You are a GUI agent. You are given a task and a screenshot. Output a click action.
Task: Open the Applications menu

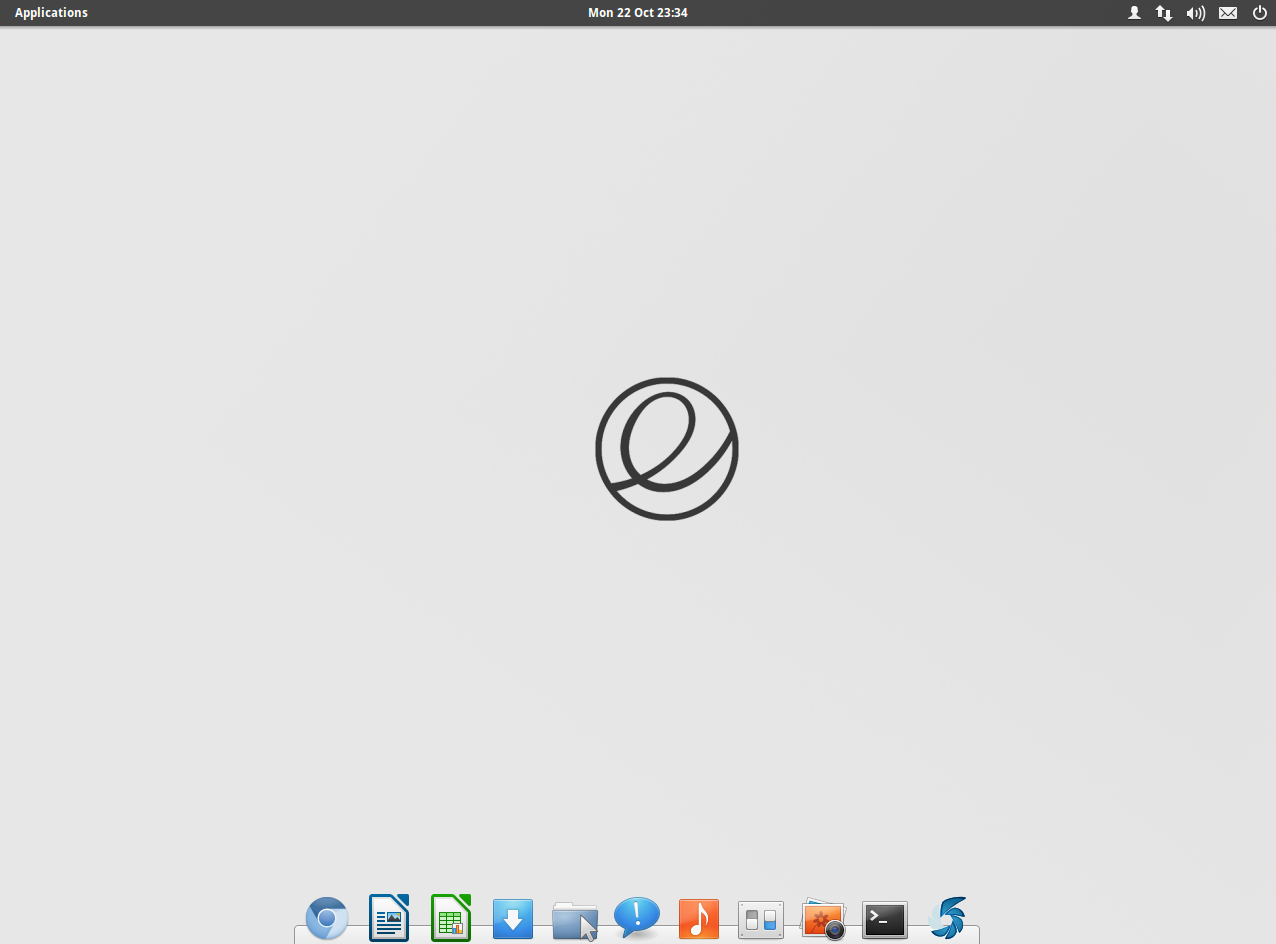[51, 13]
